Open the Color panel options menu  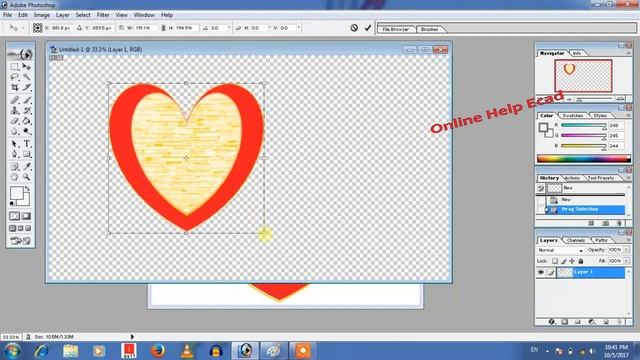629,116
